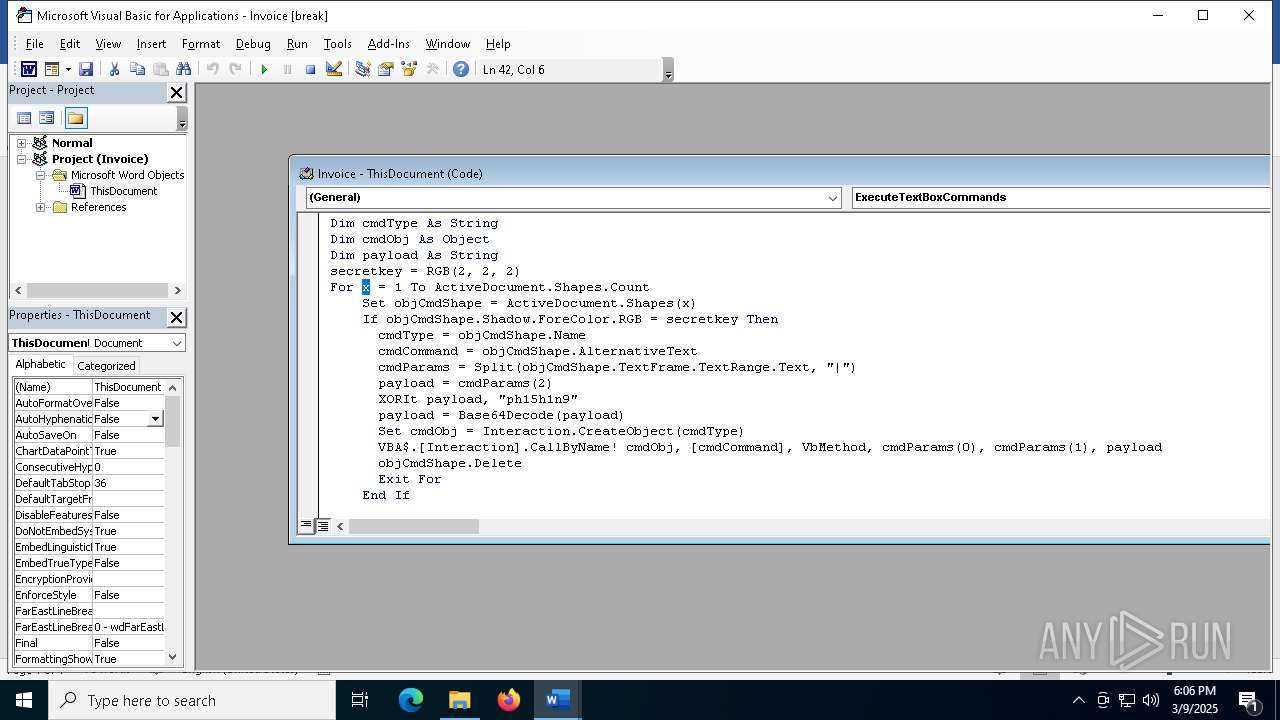Viewport: 1280px width, 720px height.
Task: Open the Run menu
Action: pyautogui.click(x=297, y=44)
